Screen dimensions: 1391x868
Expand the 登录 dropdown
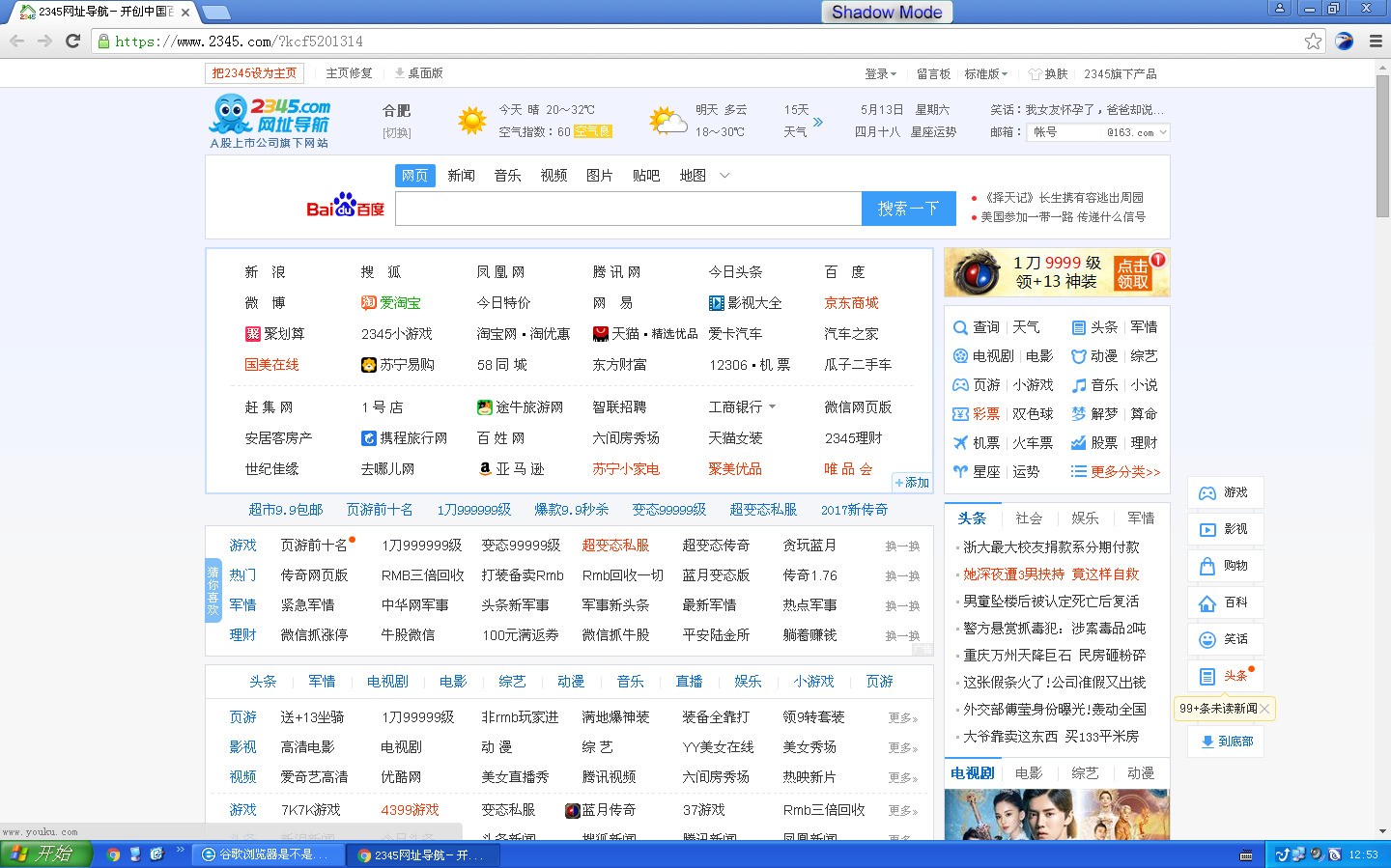click(x=881, y=73)
